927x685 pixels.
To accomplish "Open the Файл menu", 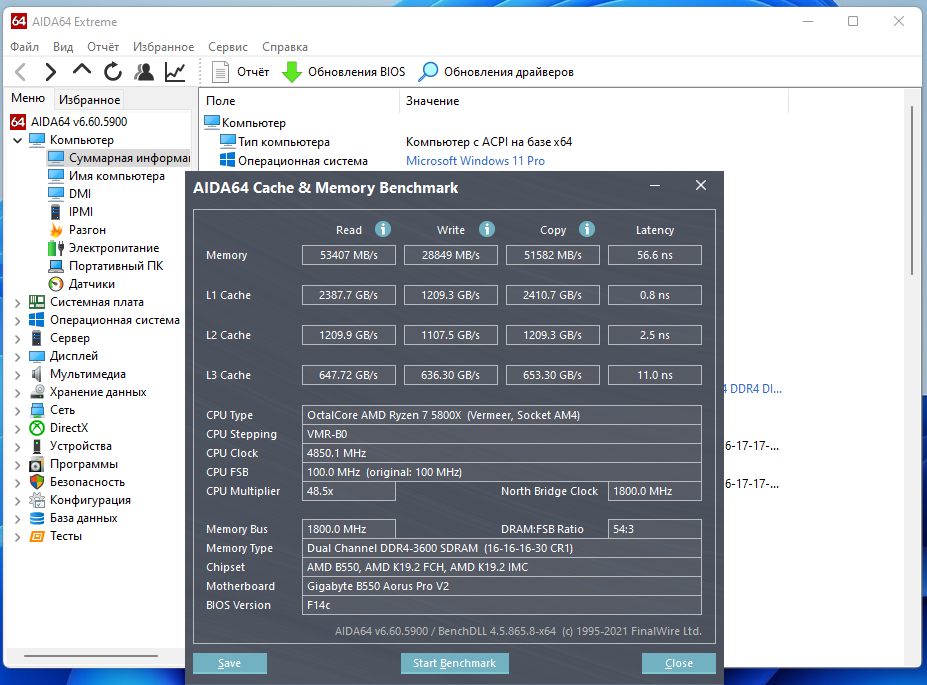I will pos(24,47).
